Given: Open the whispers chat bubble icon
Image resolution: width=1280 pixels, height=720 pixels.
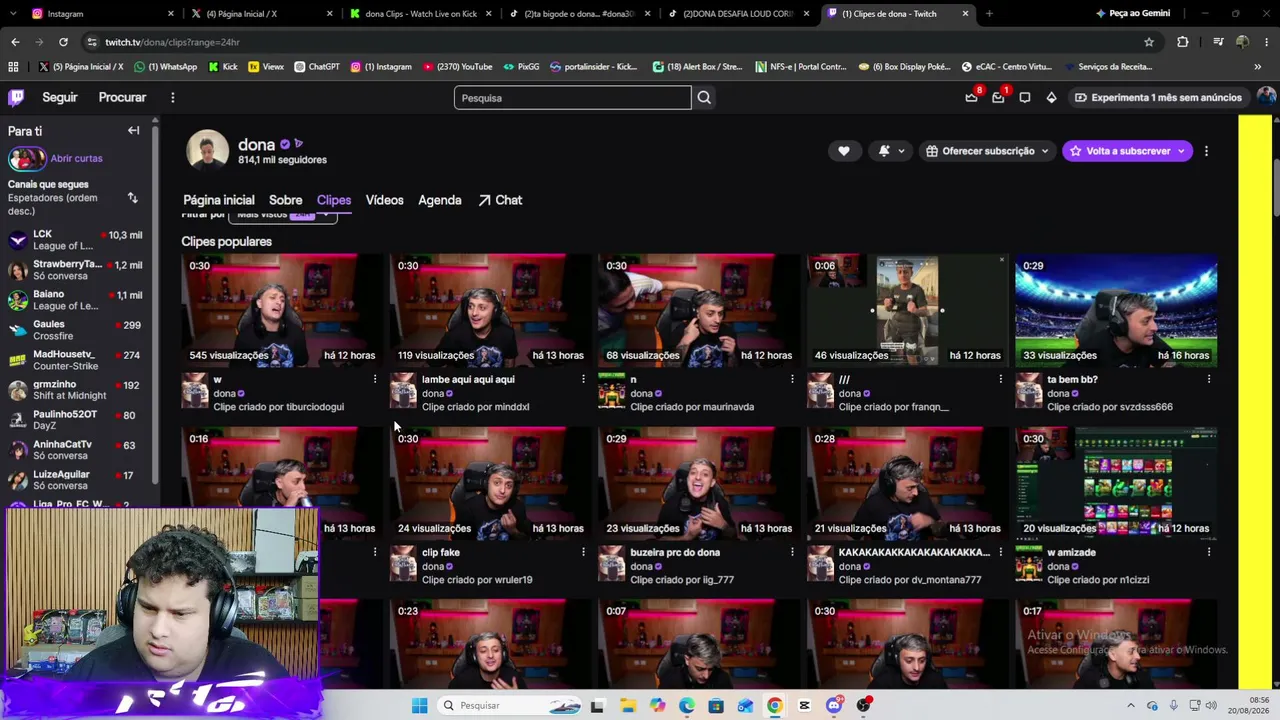Looking at the screenshot, I should click(x=1025, y=97).
